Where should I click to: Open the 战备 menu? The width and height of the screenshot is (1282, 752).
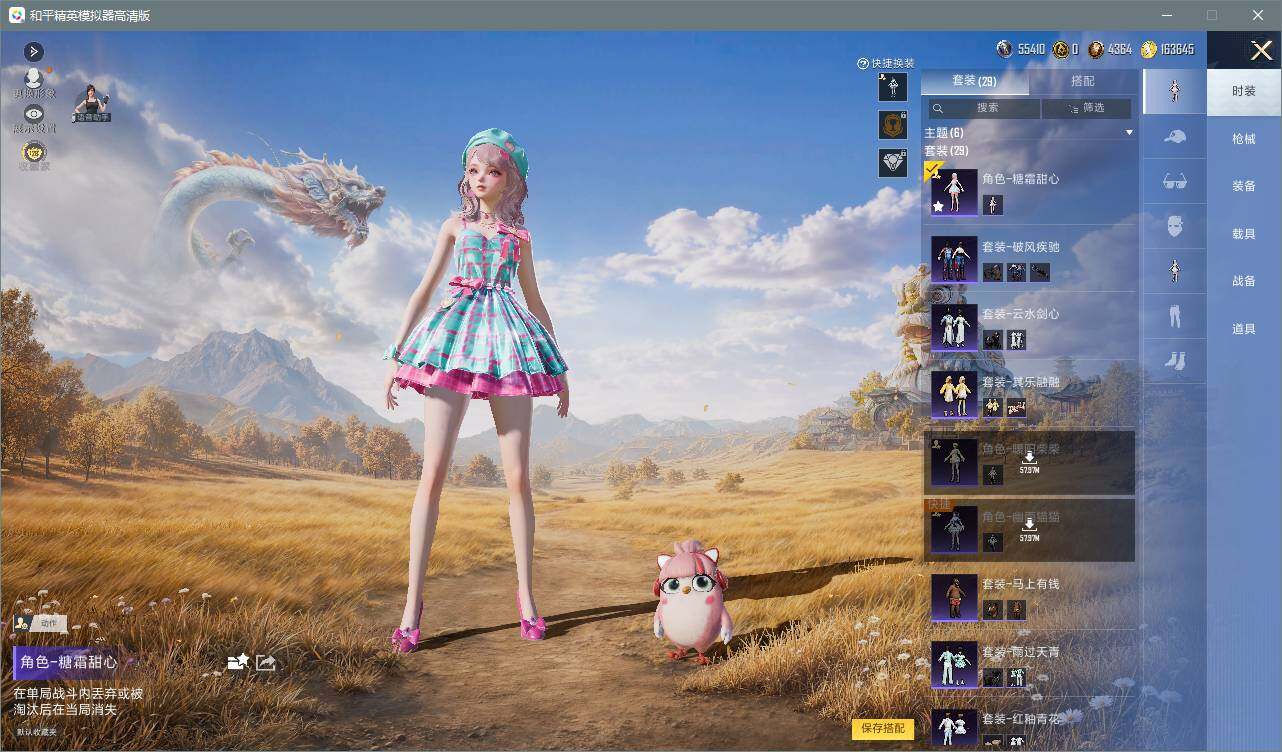(1244, 281)
